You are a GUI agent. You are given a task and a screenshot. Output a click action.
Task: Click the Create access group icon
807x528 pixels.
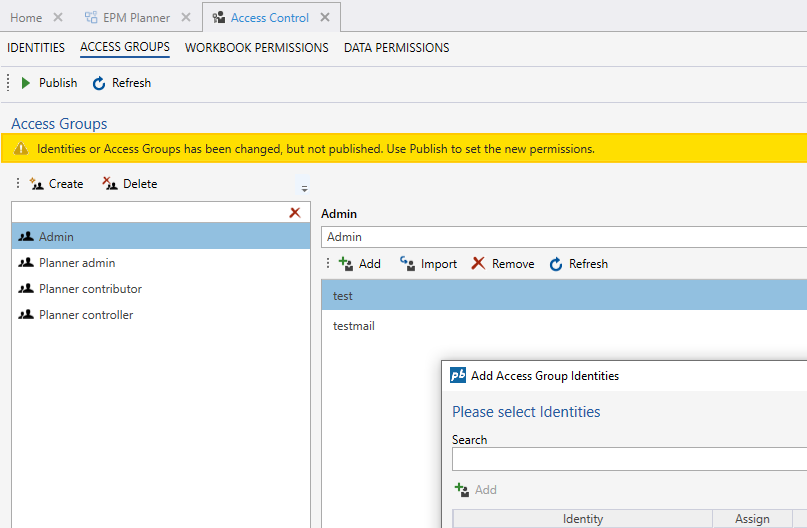[37, 184]
